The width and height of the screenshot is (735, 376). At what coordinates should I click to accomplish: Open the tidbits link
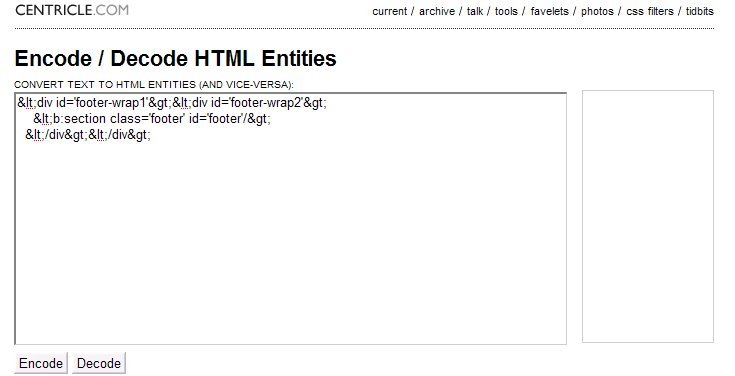pos(700,11)
